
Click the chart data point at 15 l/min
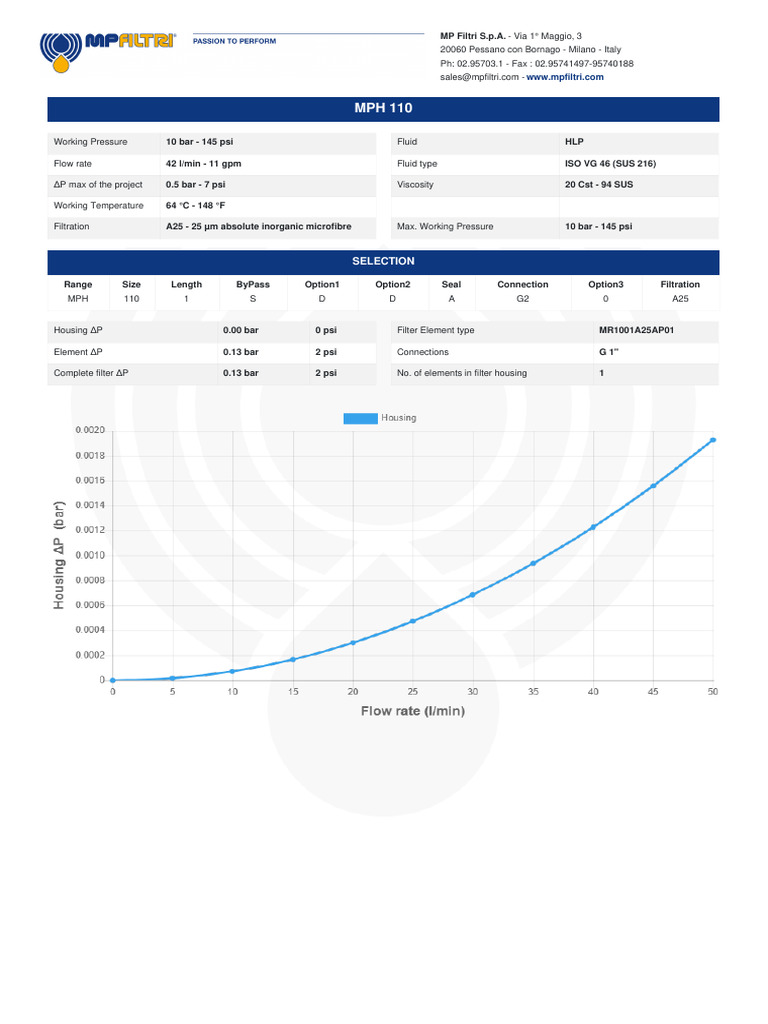[x=293, y=660]
